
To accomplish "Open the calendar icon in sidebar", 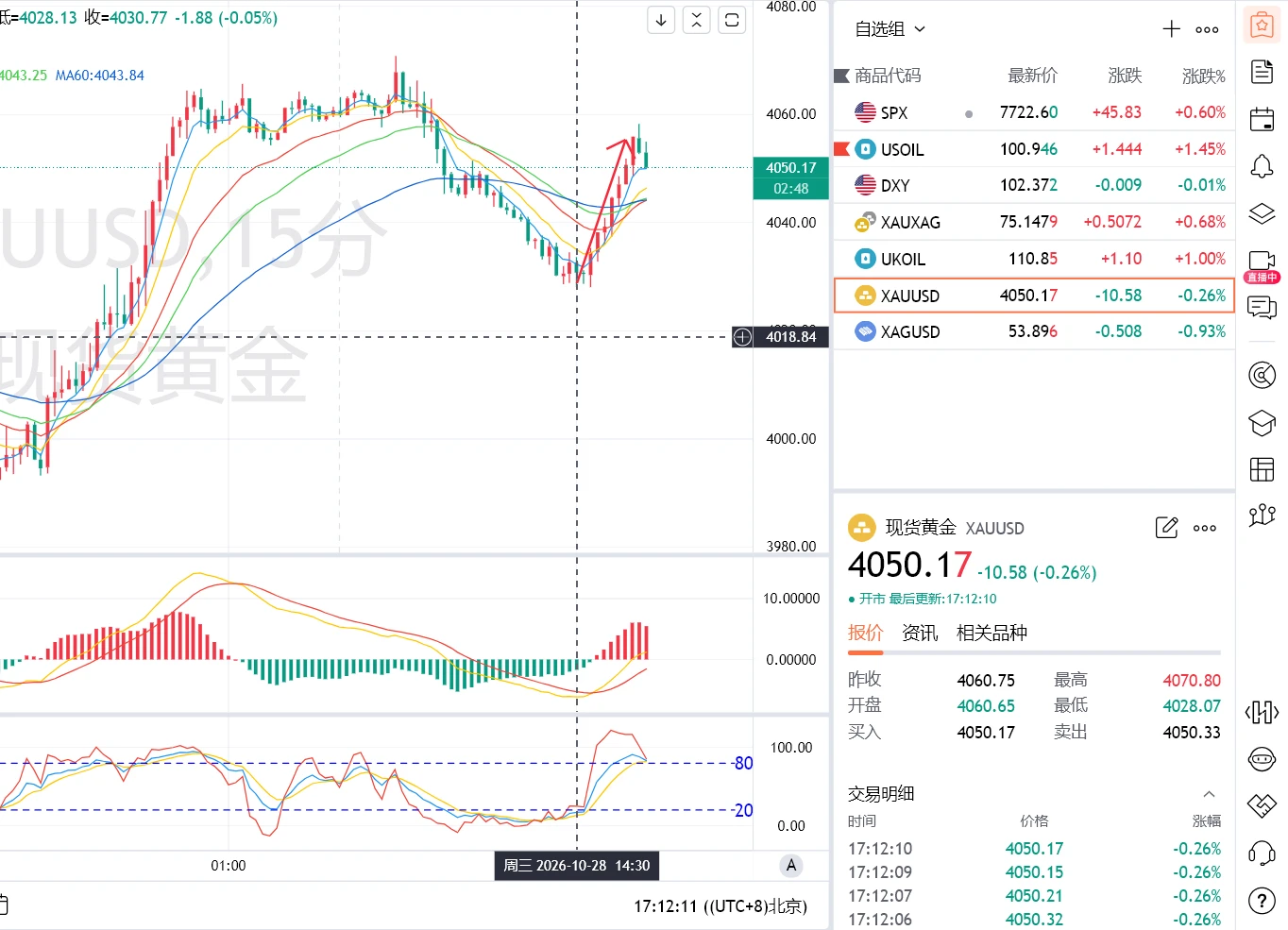I will pos(1262,119).
